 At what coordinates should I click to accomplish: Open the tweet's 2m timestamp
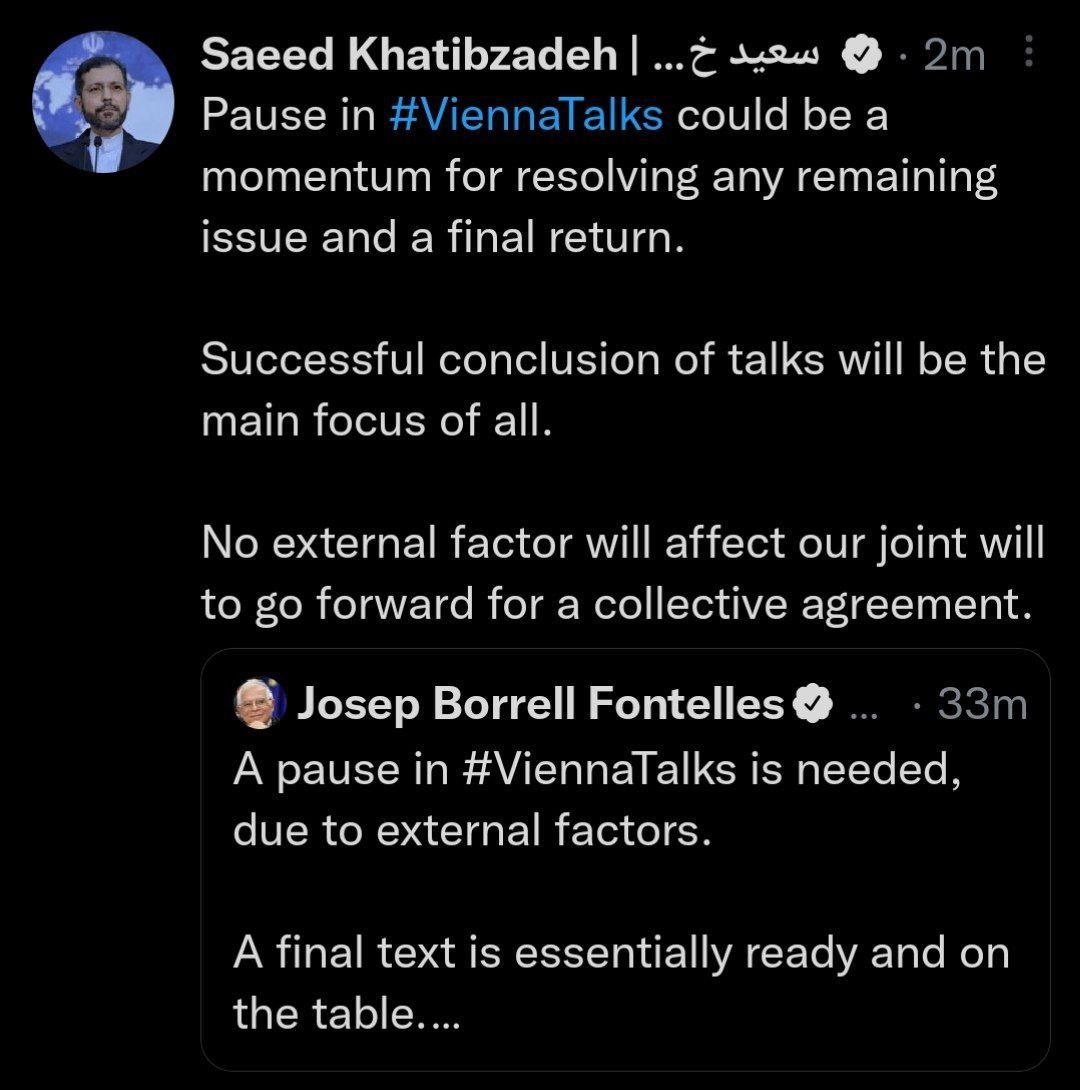(x=954, y=55)
